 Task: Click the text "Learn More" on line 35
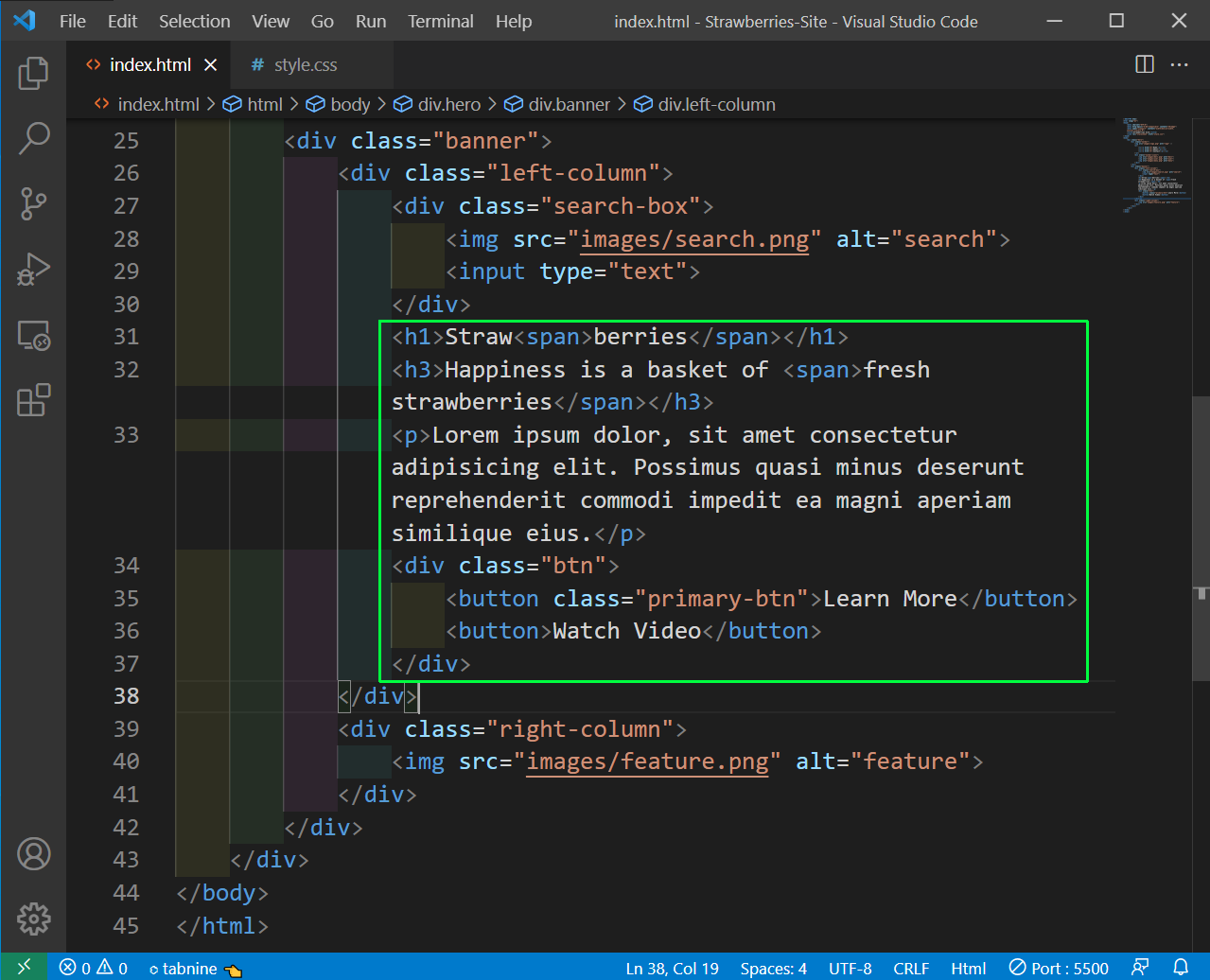click(x=890, y=599)
